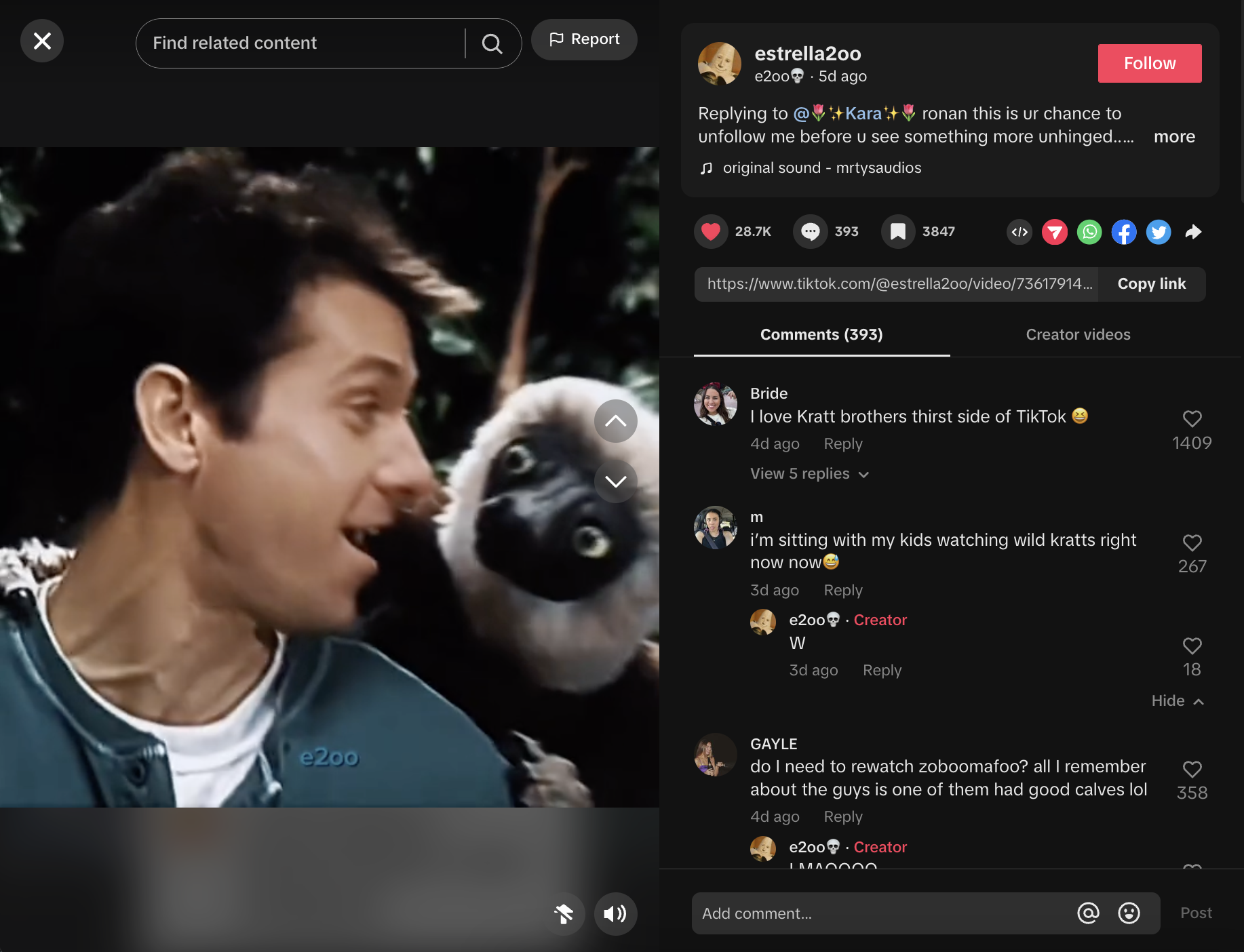Share video to Twitter
The image size is (1244, 952).
(1159, 232)
